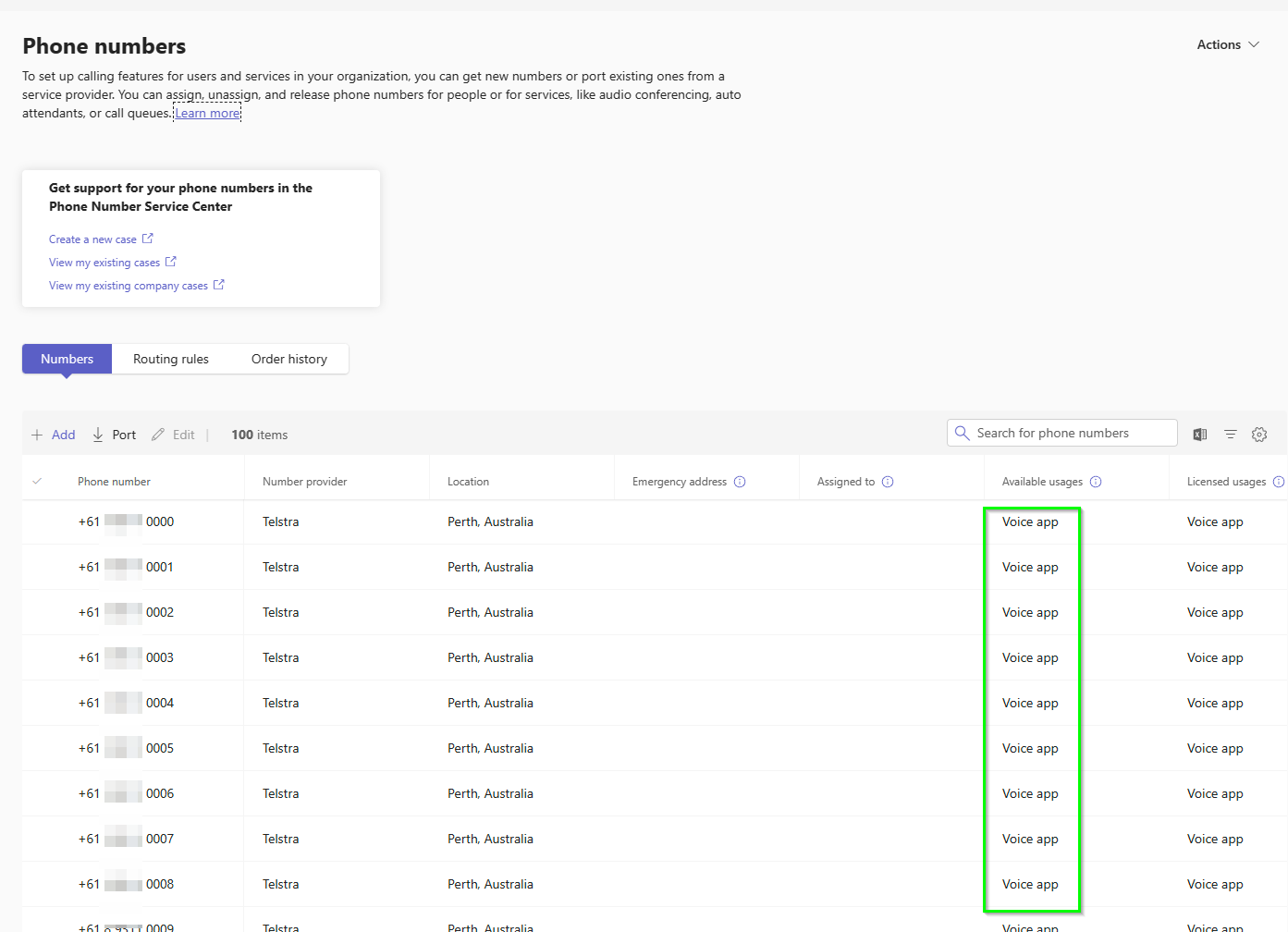
Task: Click the search magnifier icon
Action: pyautogui.click(x=962, y=433)
